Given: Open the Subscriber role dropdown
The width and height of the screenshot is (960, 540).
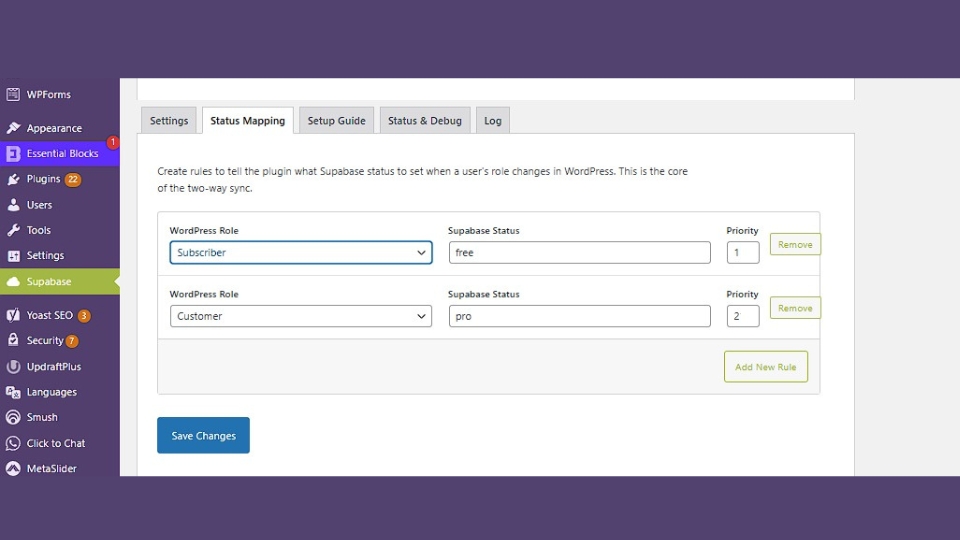Looking at the screenshot, I should (301, 252).
